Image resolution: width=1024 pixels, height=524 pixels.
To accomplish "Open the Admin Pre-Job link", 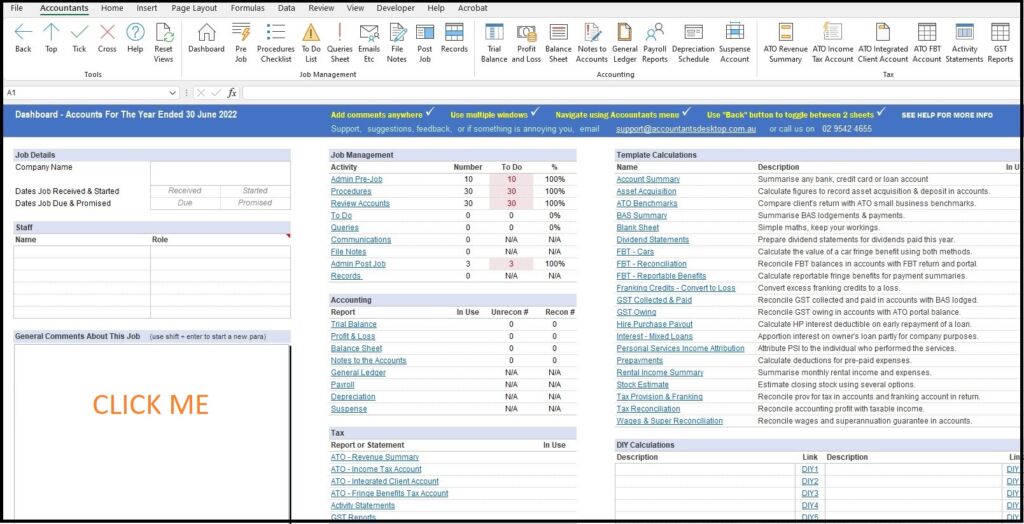I will point(356,179).
